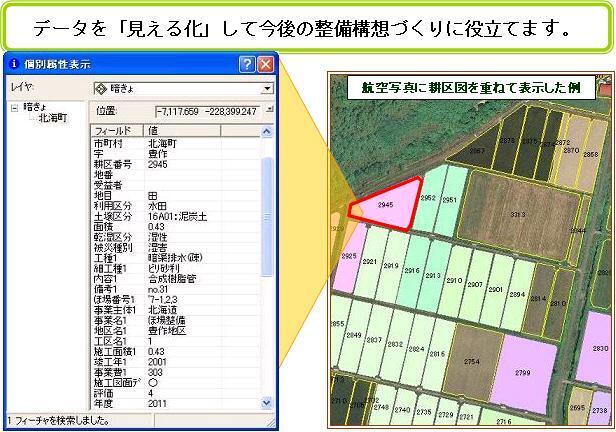
Task: Select the 細工種1 row value ビリ砂利
Action: tap(164, 269)
